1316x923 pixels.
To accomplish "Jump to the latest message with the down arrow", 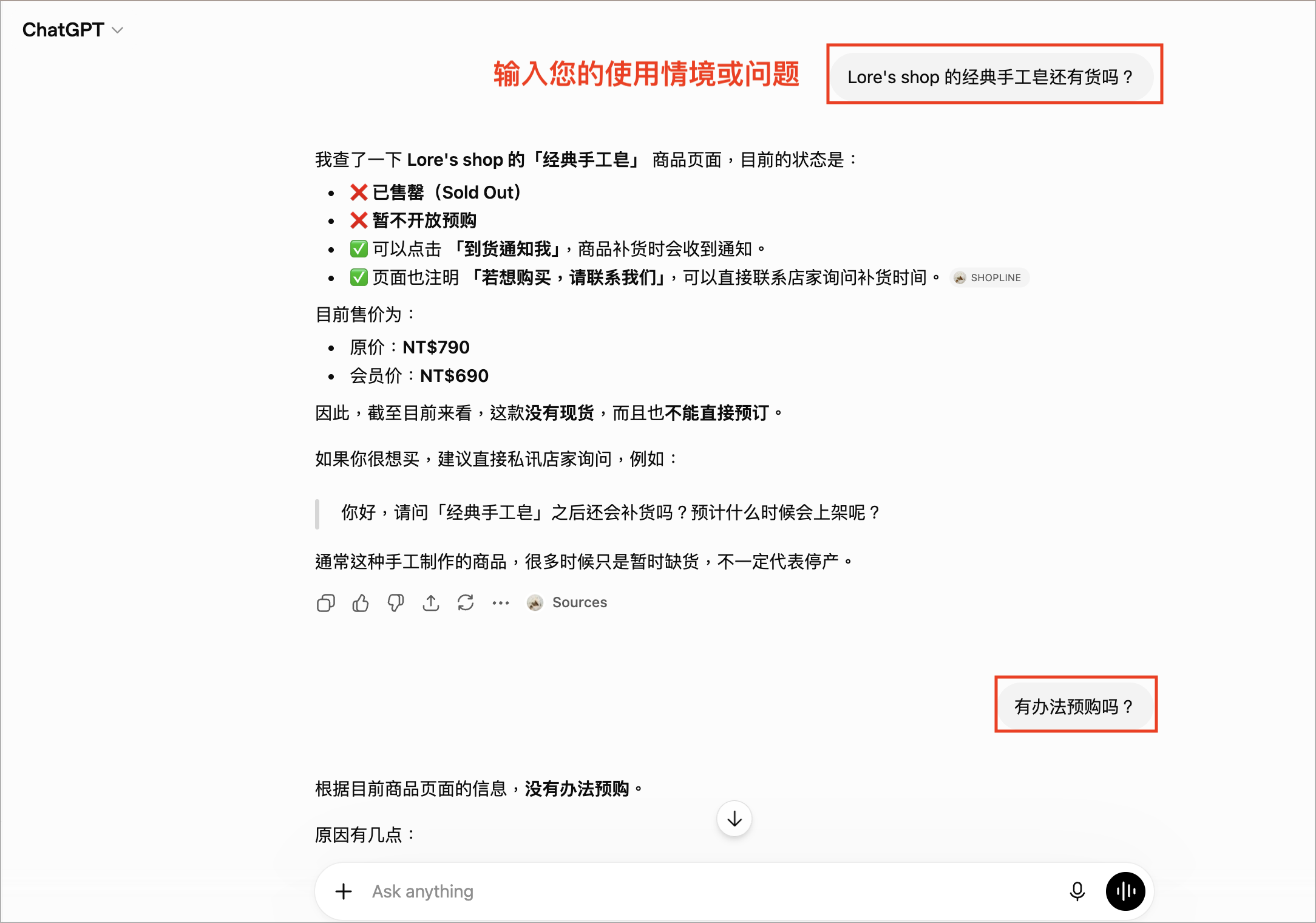I will click(x=734, y=819).
